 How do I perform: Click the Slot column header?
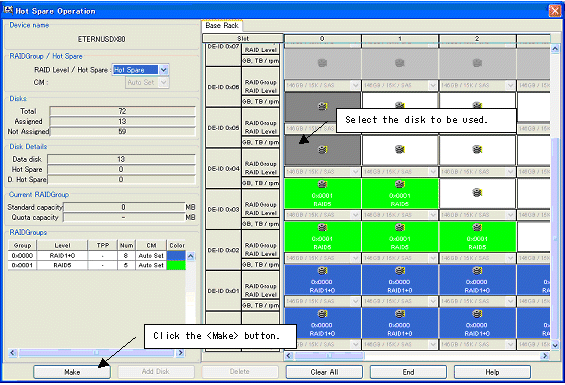pyautogui.click(x=243, y=38)
